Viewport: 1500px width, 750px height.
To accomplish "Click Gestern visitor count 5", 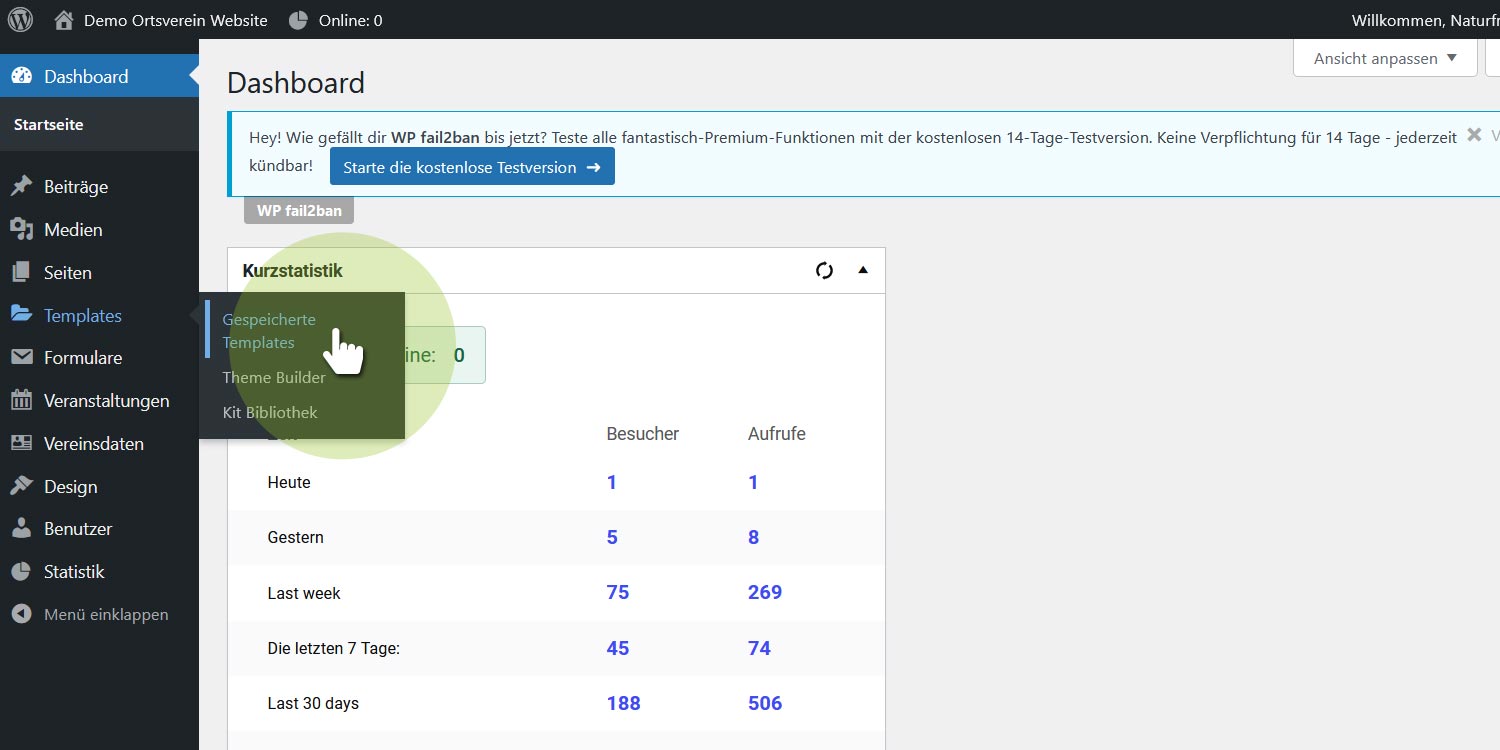I will 612,537.
